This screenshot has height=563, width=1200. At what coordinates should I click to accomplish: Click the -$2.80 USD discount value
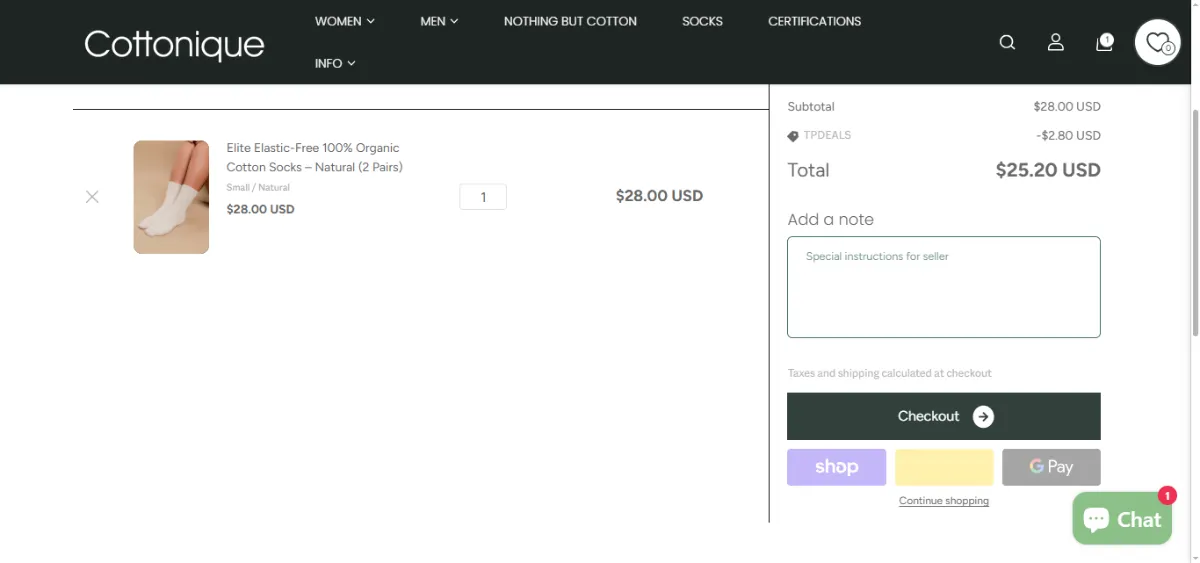1068,135
